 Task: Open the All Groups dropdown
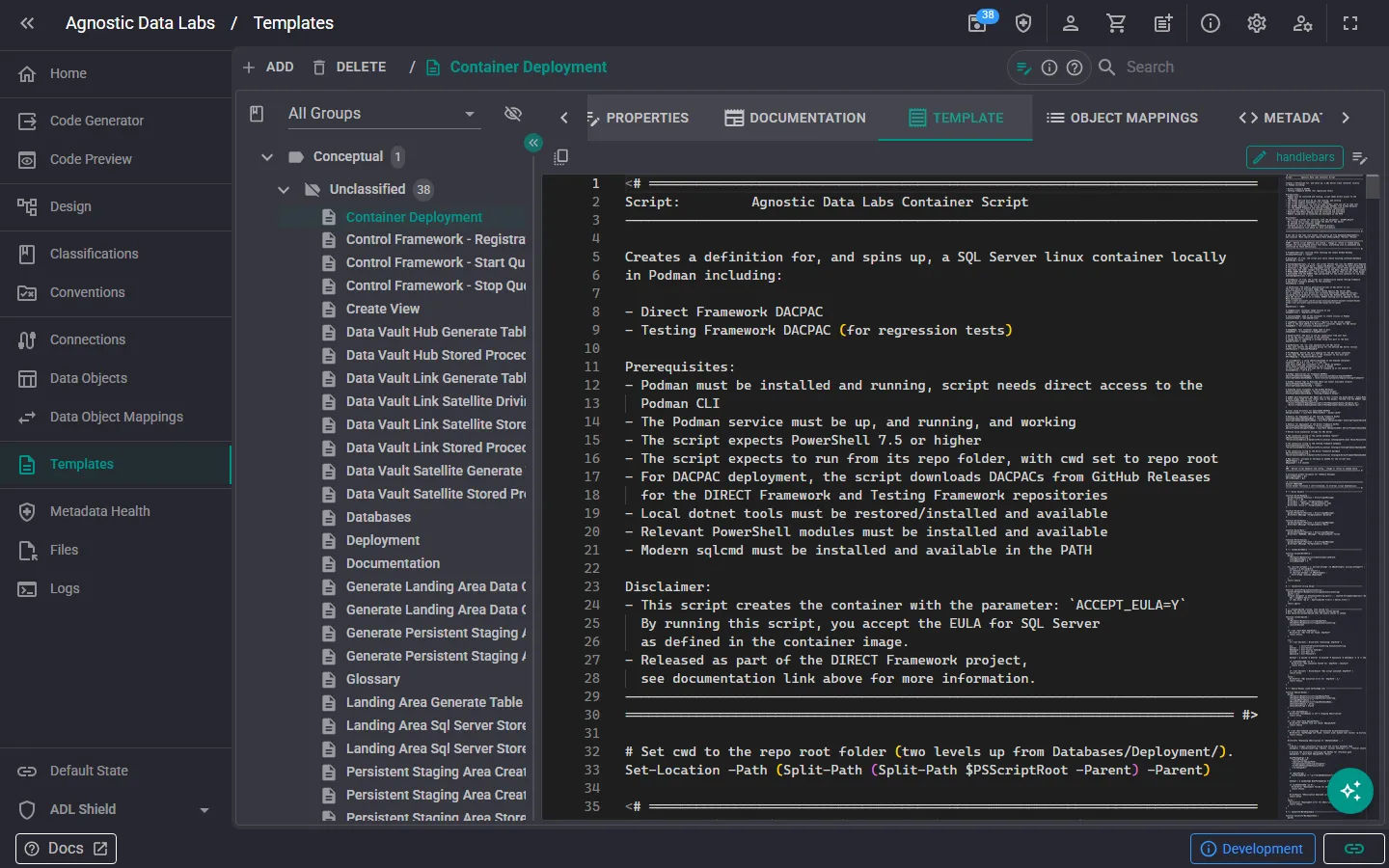382,114
